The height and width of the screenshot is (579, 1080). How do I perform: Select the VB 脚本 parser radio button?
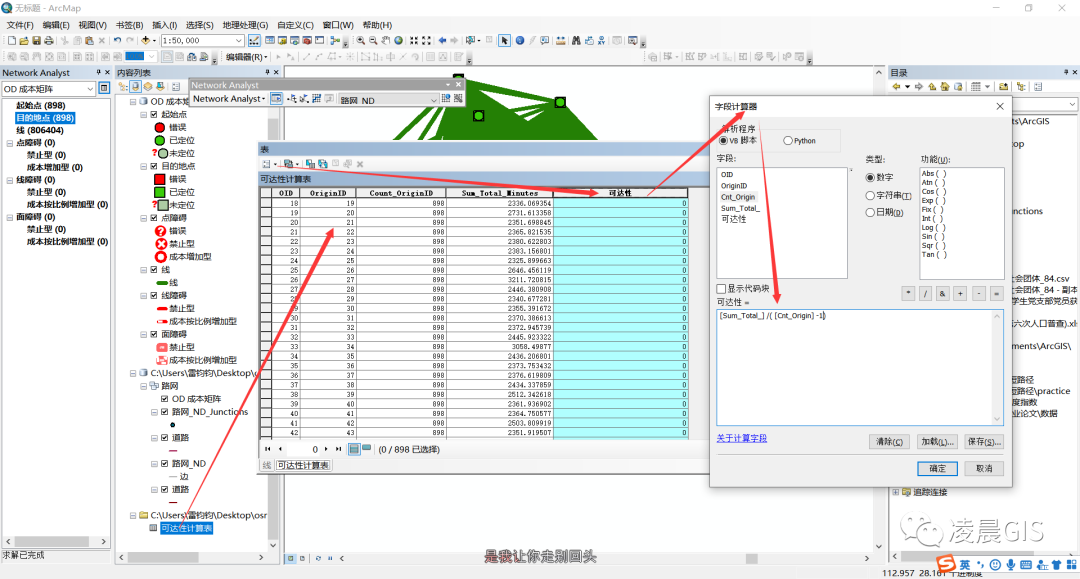pyautogui.click(x=723, y=140)
